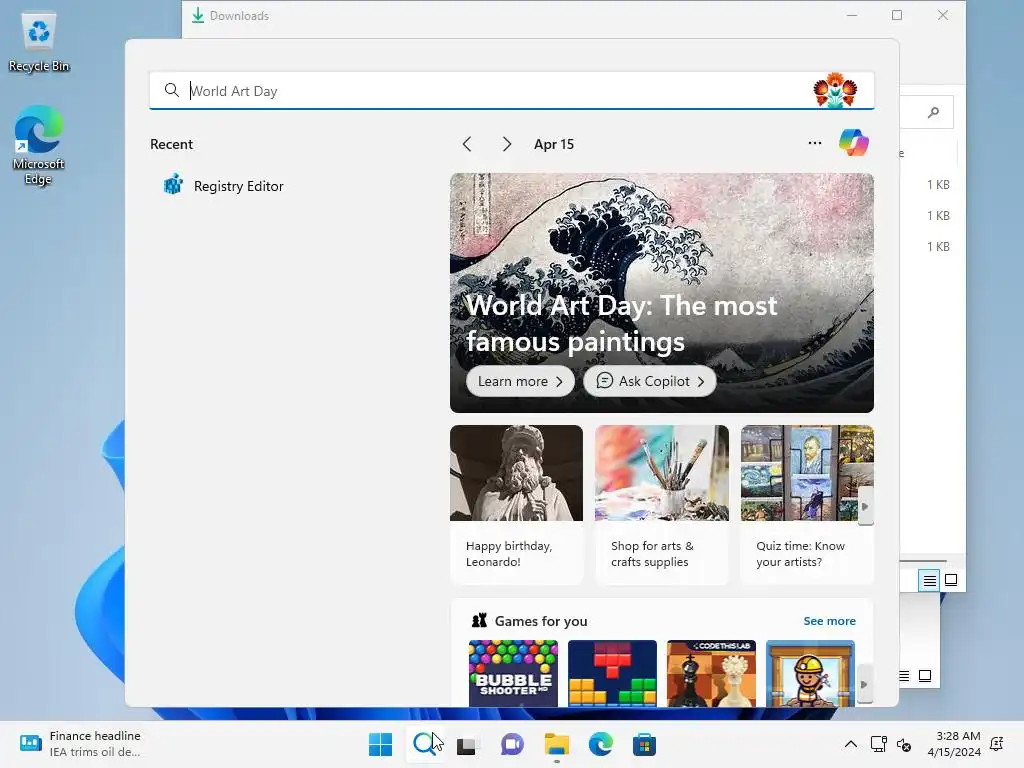
Task: Open the chess game thumbnail
Action: pyautogui.click(x=711, y=673)
